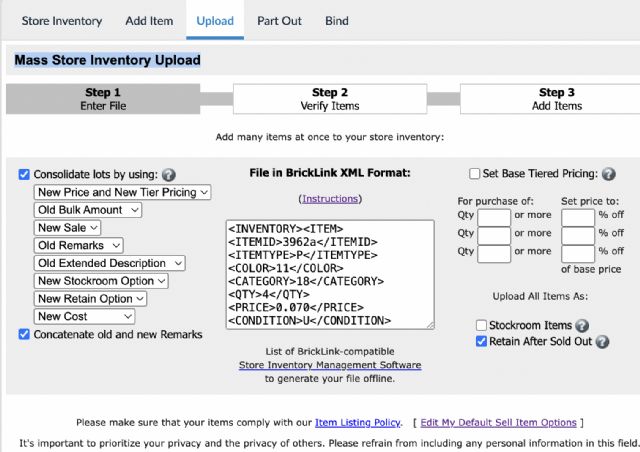The height and width of the screenshot is (452, 640).
Task: Uncheck Concatenate old and new Remarks
Action: coord(24,334)
